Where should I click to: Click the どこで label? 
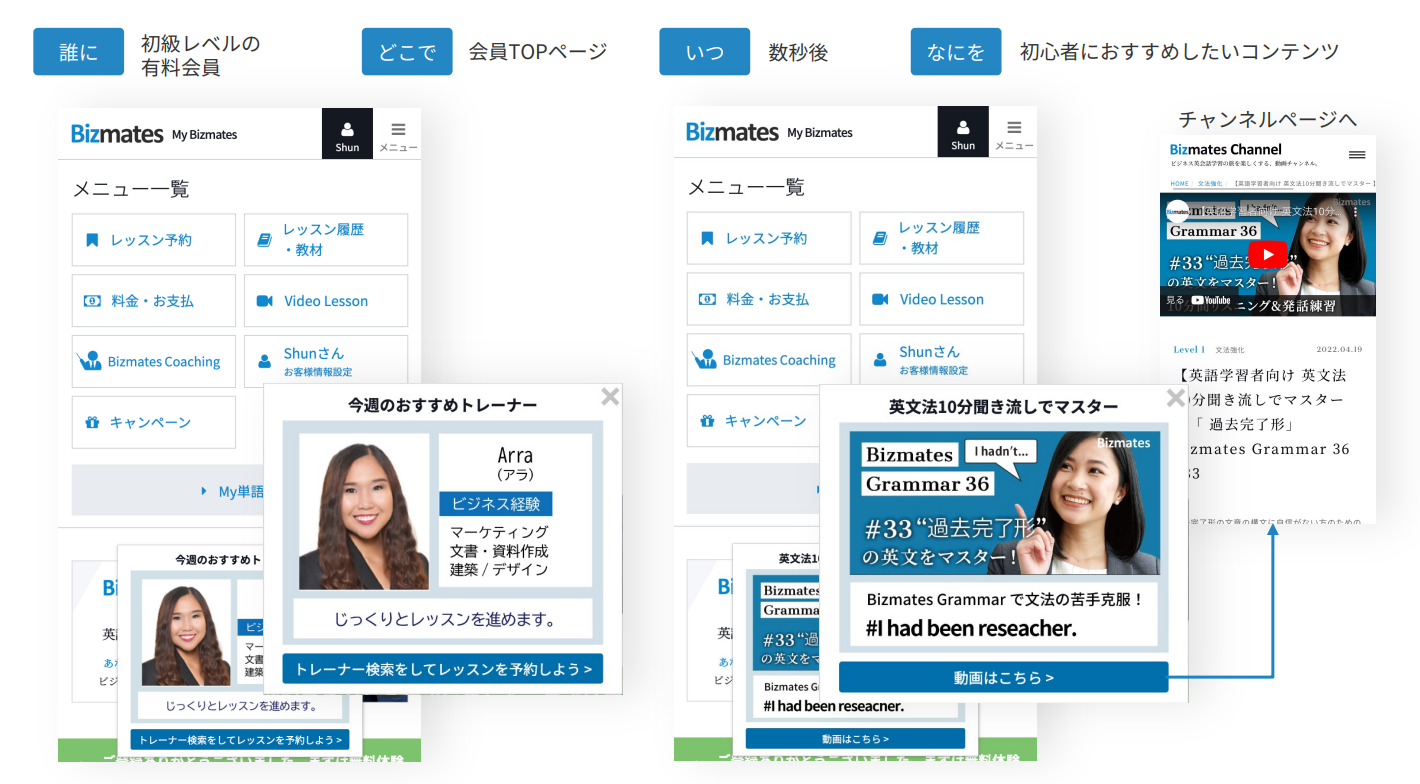407,52
